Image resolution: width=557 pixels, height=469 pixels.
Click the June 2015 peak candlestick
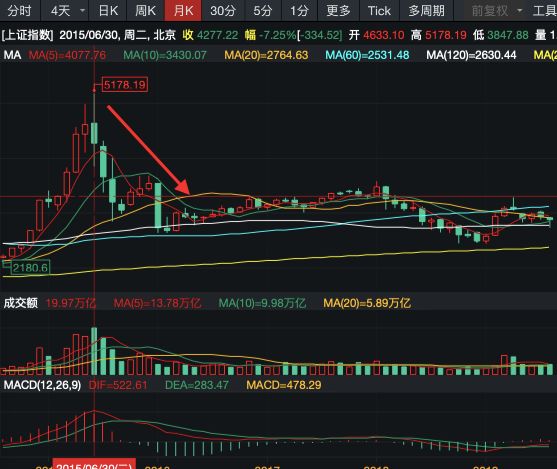[94, 133]
